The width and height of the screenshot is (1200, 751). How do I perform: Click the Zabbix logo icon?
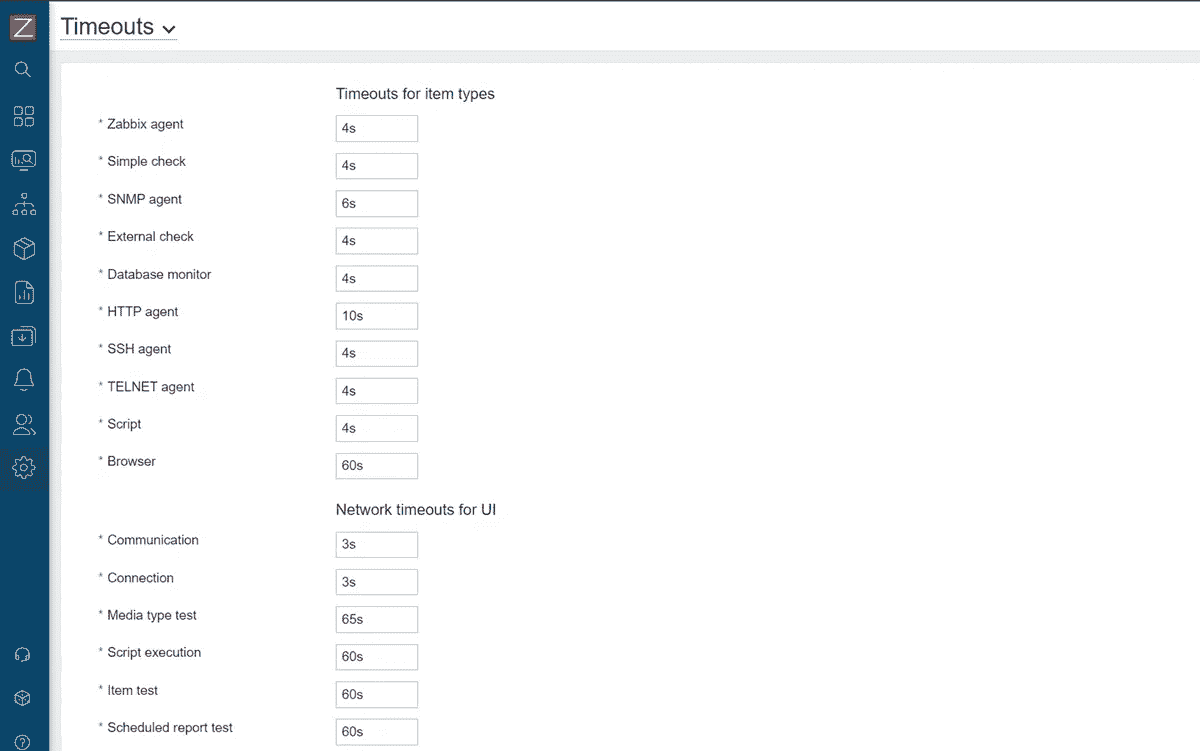point(23,27)
